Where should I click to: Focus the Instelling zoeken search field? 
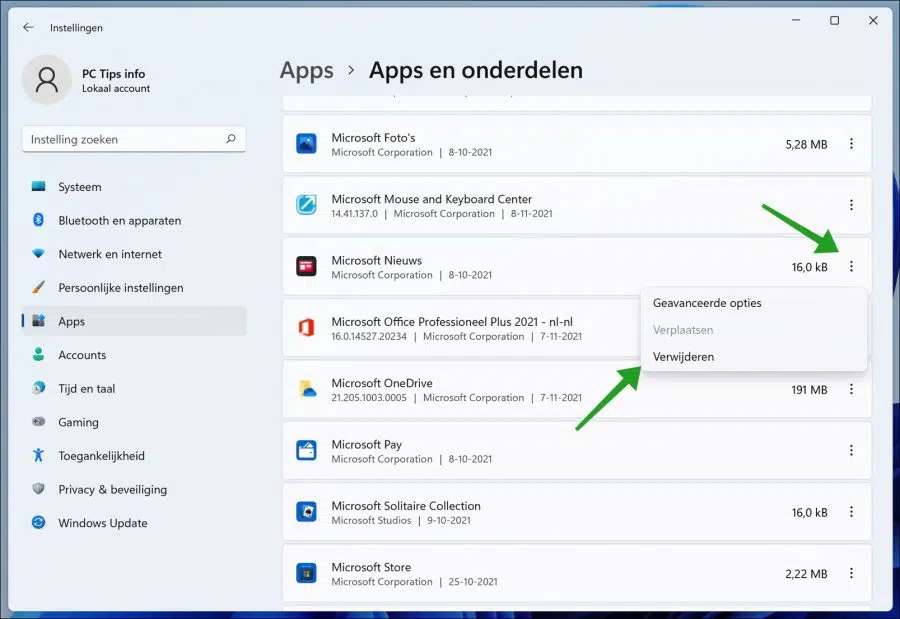[134, 139]
